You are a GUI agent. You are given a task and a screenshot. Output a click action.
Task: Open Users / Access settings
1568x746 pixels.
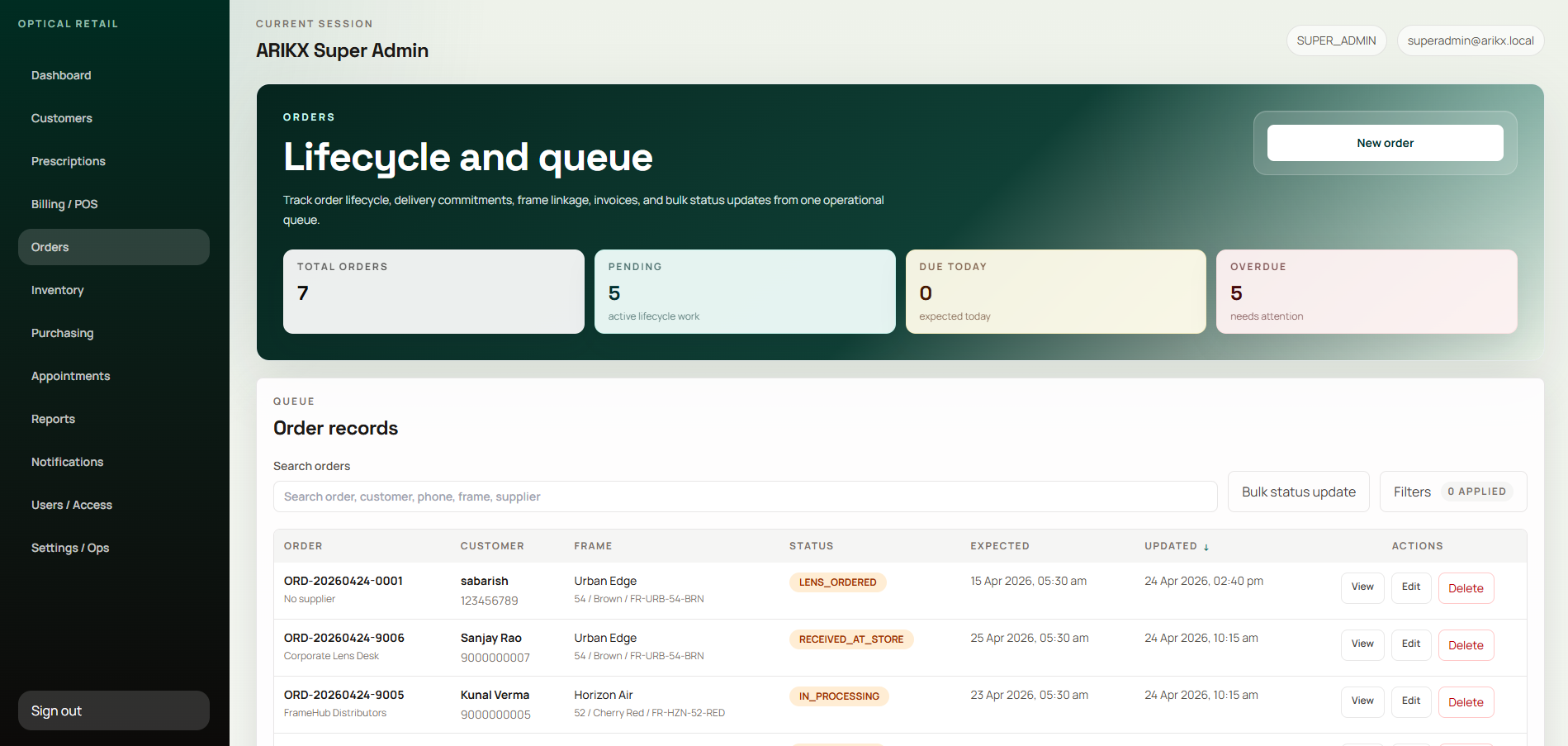[72, 505]
